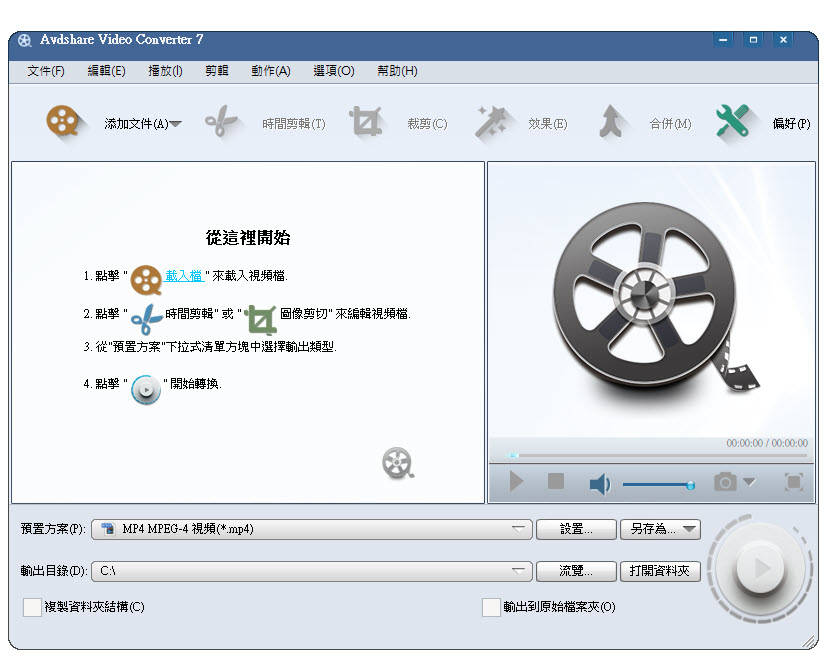Toggle fullscreen preview icon

[794, 483]
